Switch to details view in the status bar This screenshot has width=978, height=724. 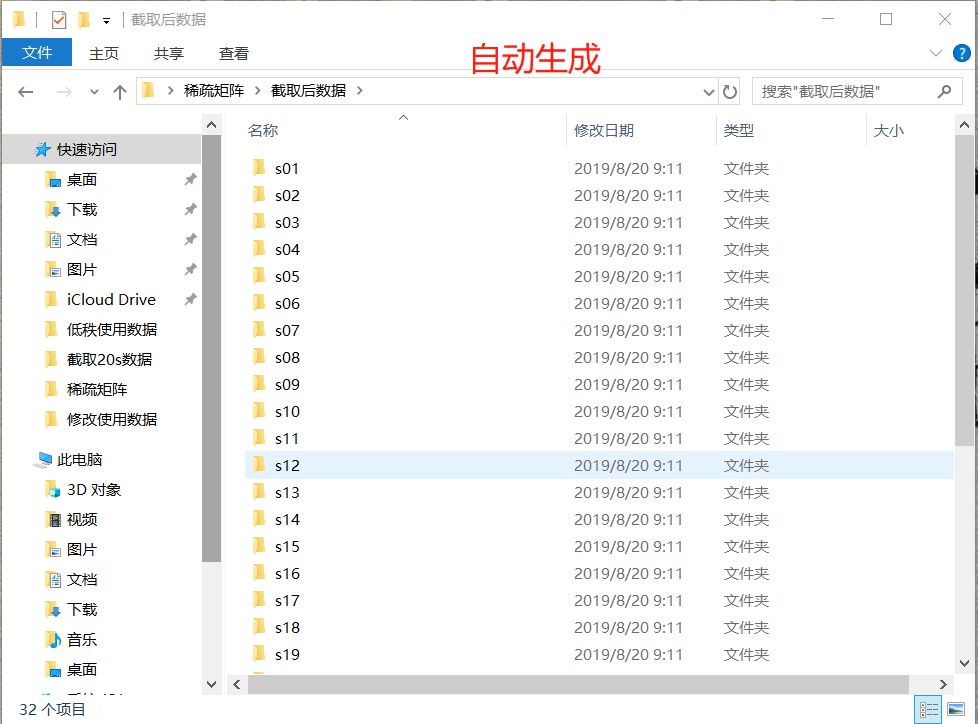[x=929, y=709]
